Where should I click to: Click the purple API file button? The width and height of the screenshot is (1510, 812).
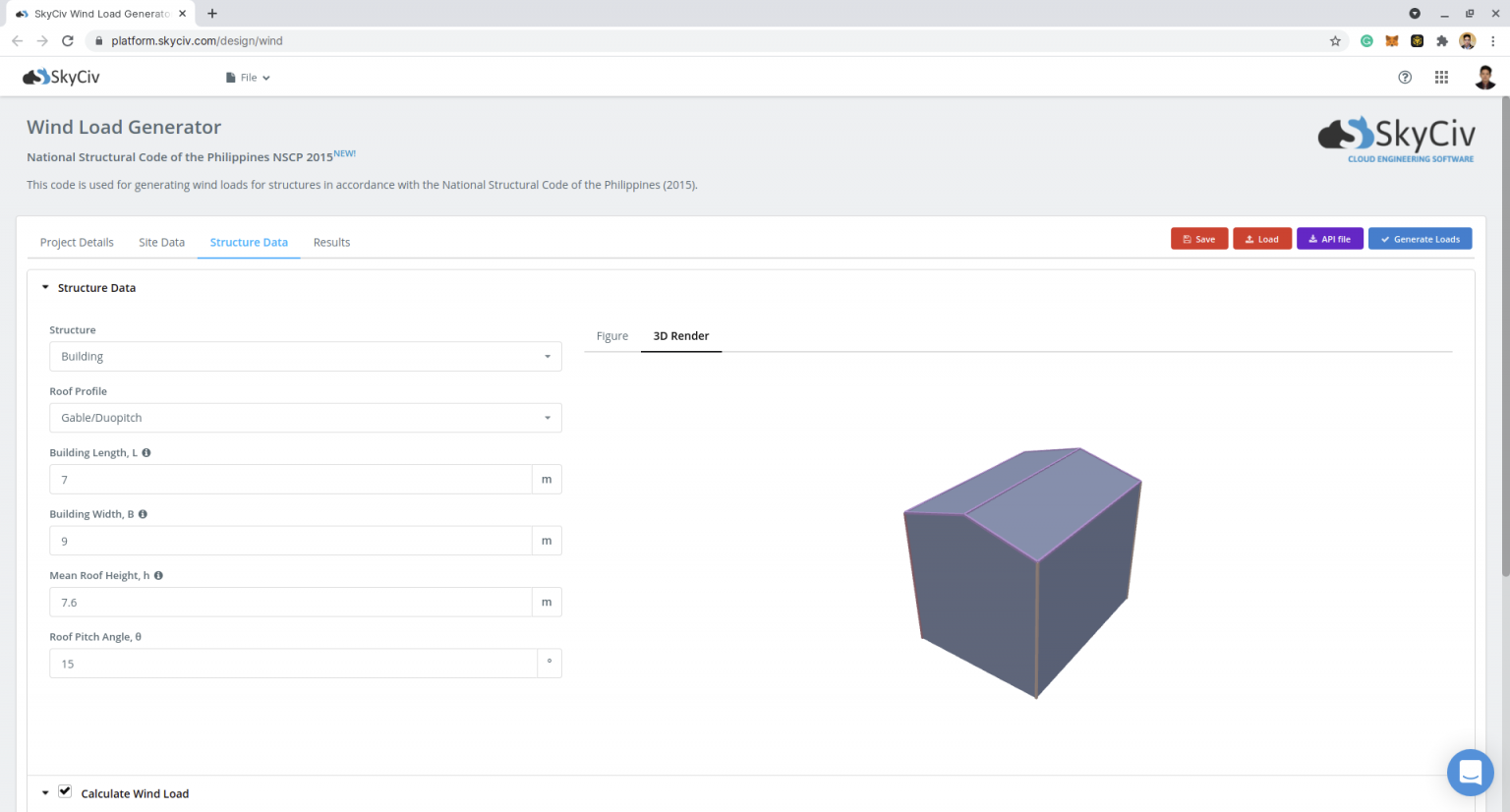[1329, 239]
